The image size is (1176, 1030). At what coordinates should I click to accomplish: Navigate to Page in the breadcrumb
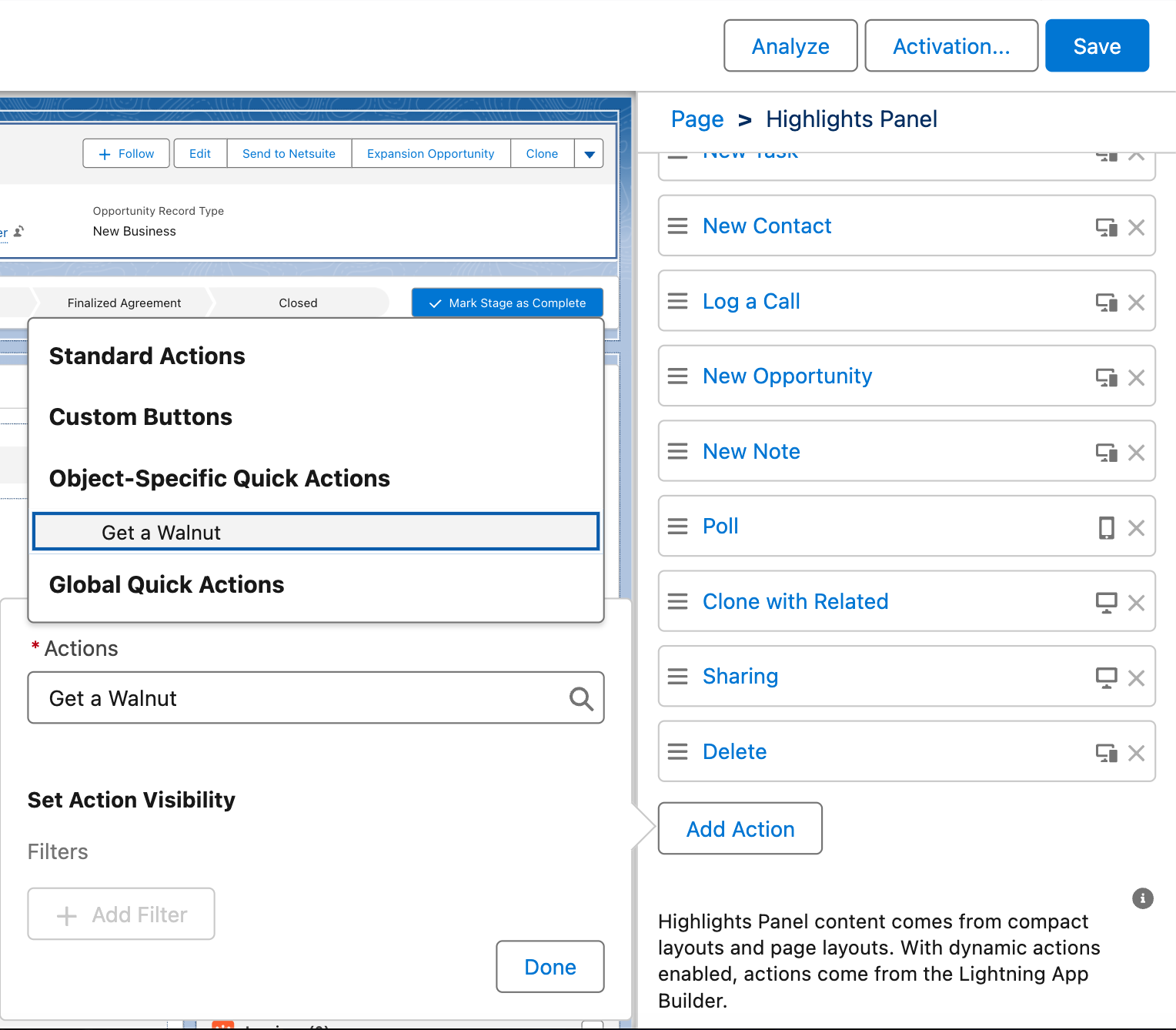pos(697,119)
